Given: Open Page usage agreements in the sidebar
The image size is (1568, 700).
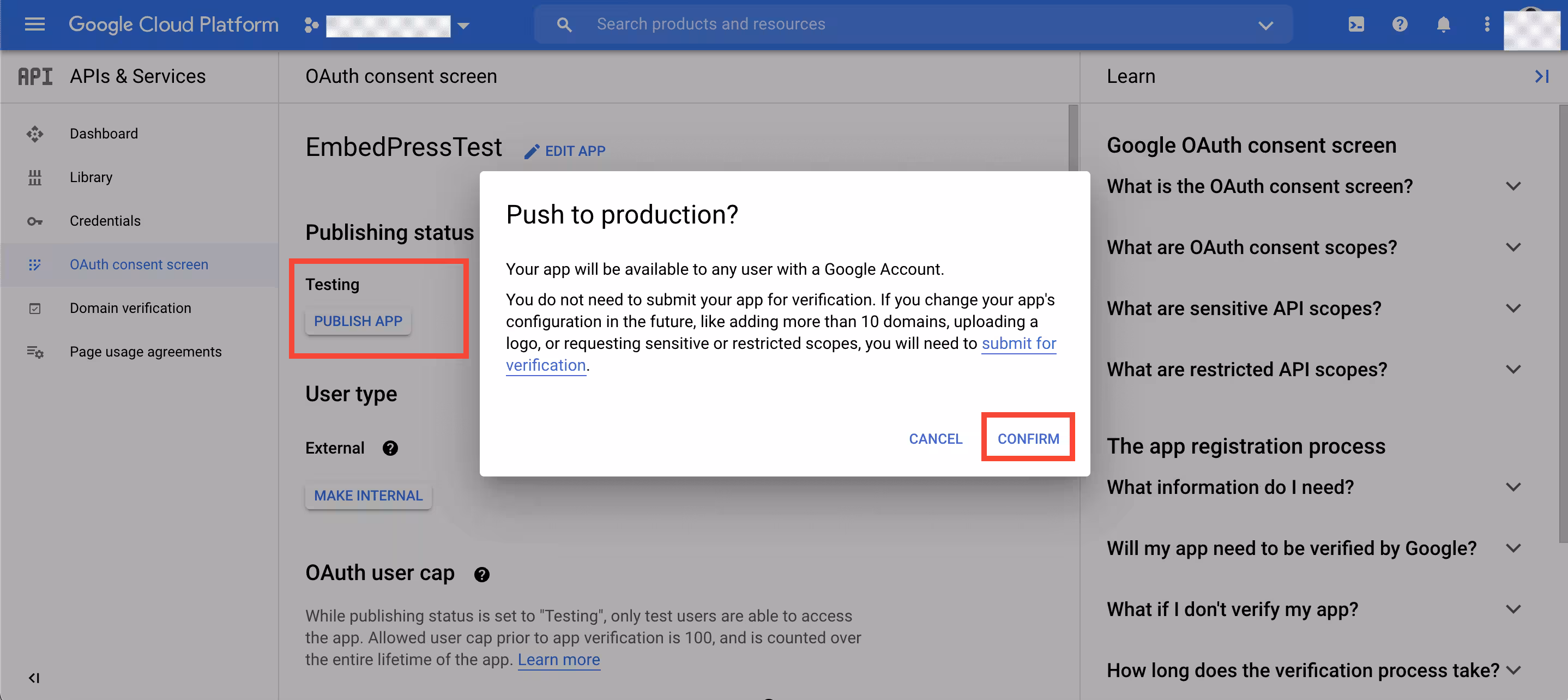Looking at the screenshot, I should click(140, 352).
